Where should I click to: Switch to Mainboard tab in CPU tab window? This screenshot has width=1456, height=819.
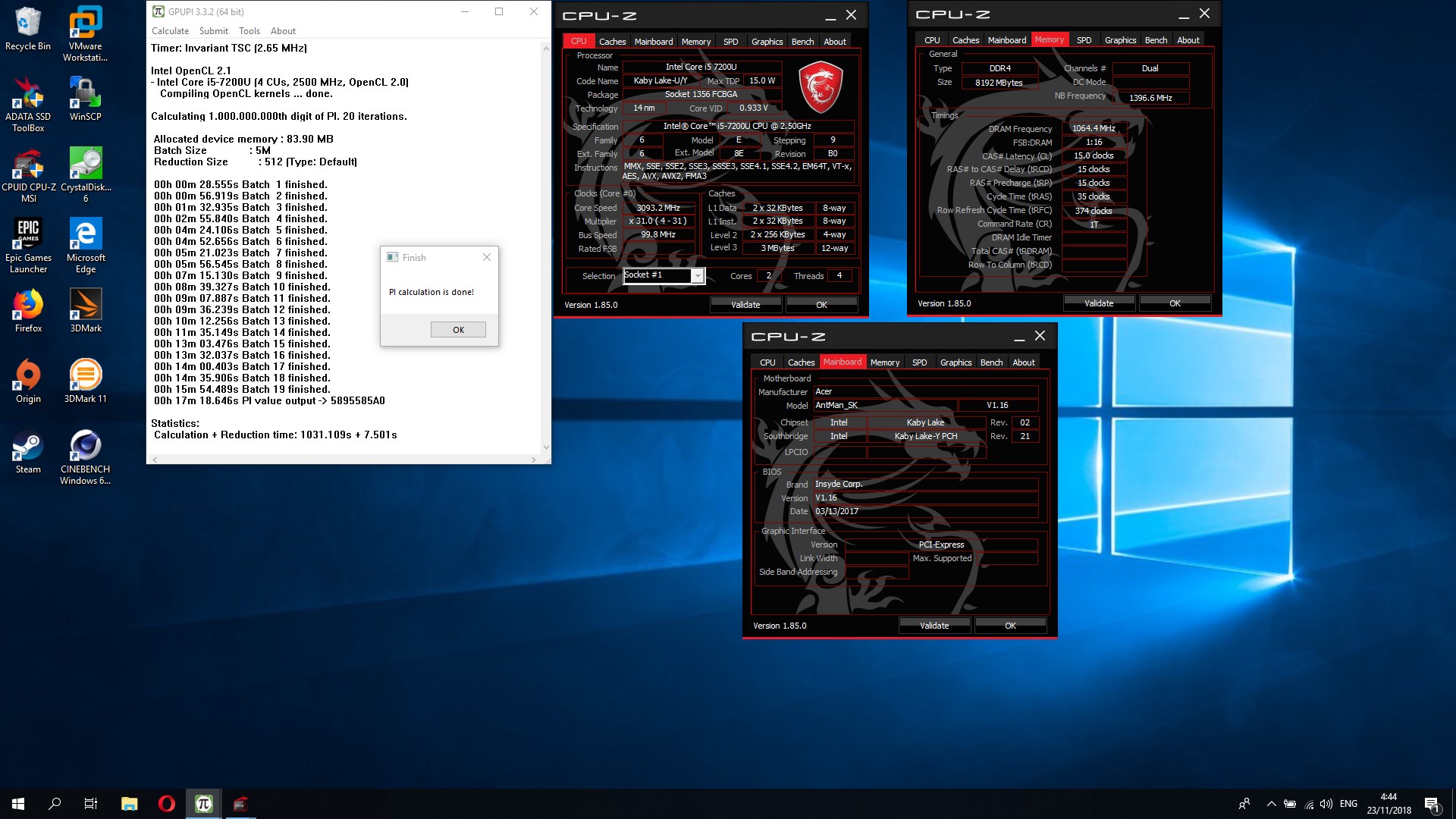[654, 42]
